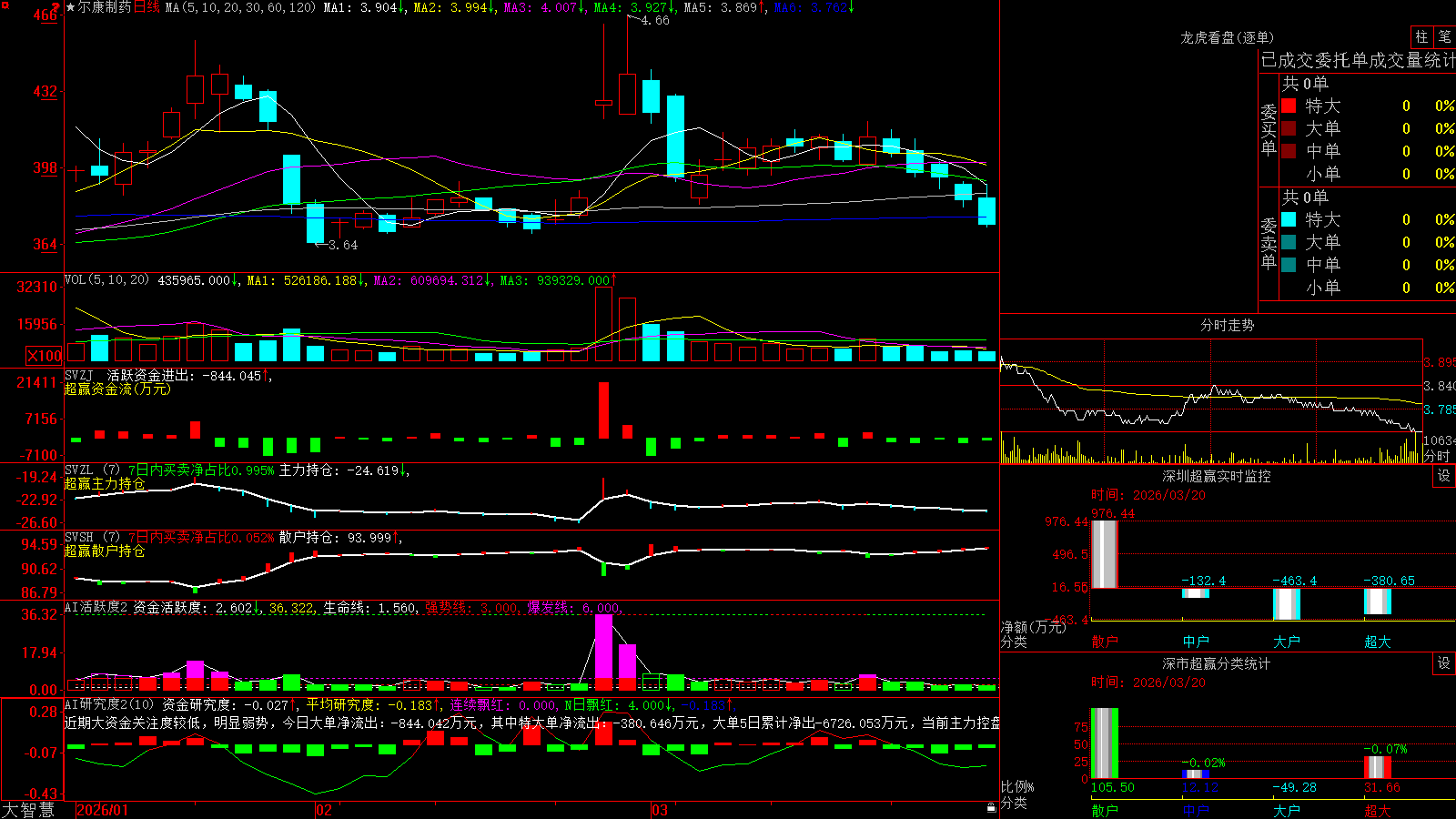Click the 委卖单 section label

point(1269,243)
